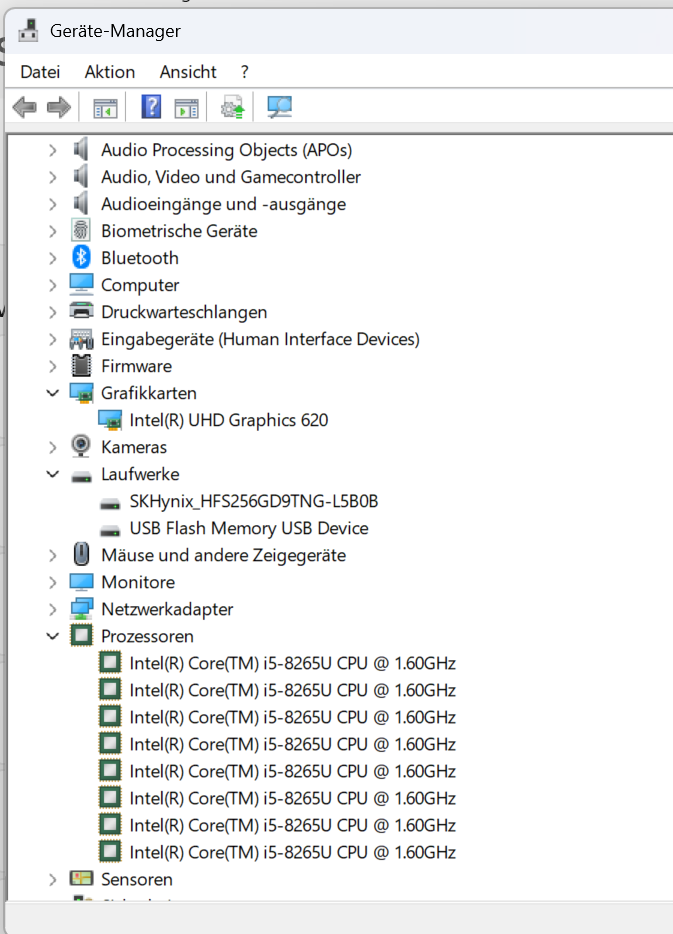Collapse the Prozessoren category
Screen dimensions: 673x934
53,636
